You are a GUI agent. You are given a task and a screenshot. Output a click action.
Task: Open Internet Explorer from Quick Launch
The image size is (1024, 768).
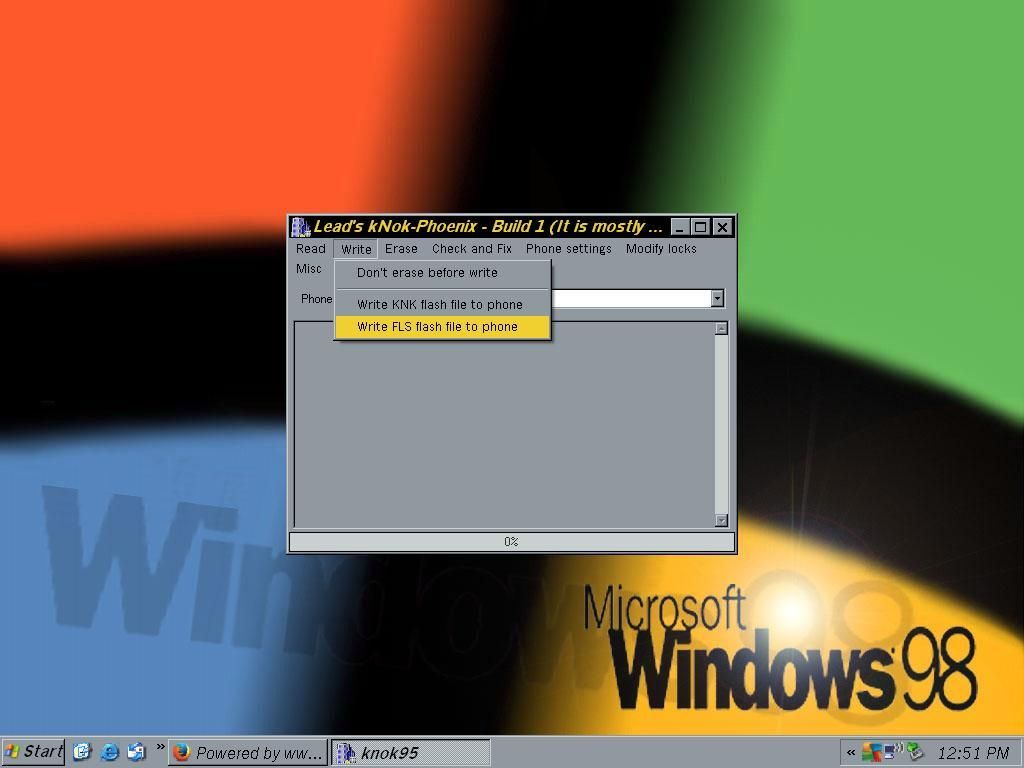(110, 752)
